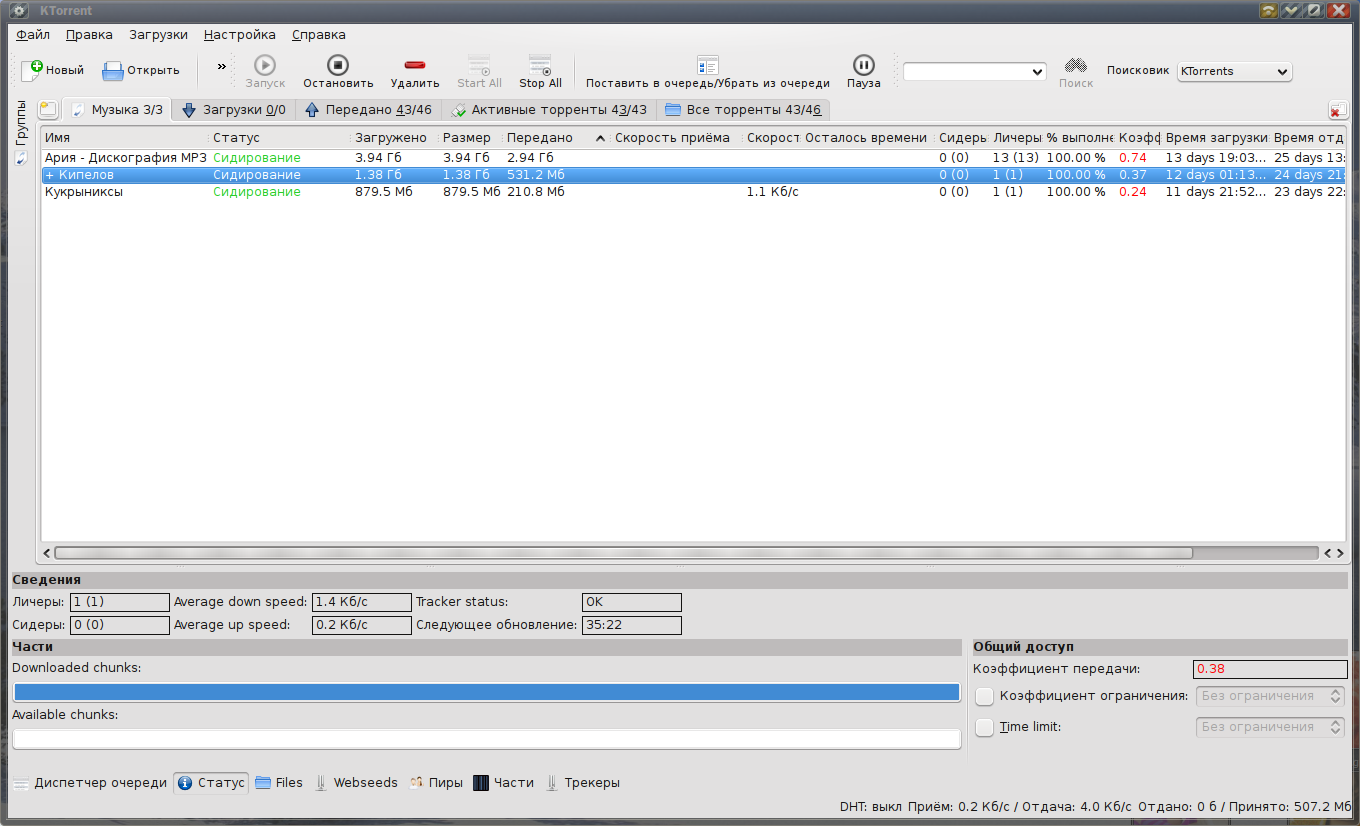Image resolution: width=1360 pixels, height=826 pixels.
Task: Close current tab with red X icon
Action: pos(1337,110)
